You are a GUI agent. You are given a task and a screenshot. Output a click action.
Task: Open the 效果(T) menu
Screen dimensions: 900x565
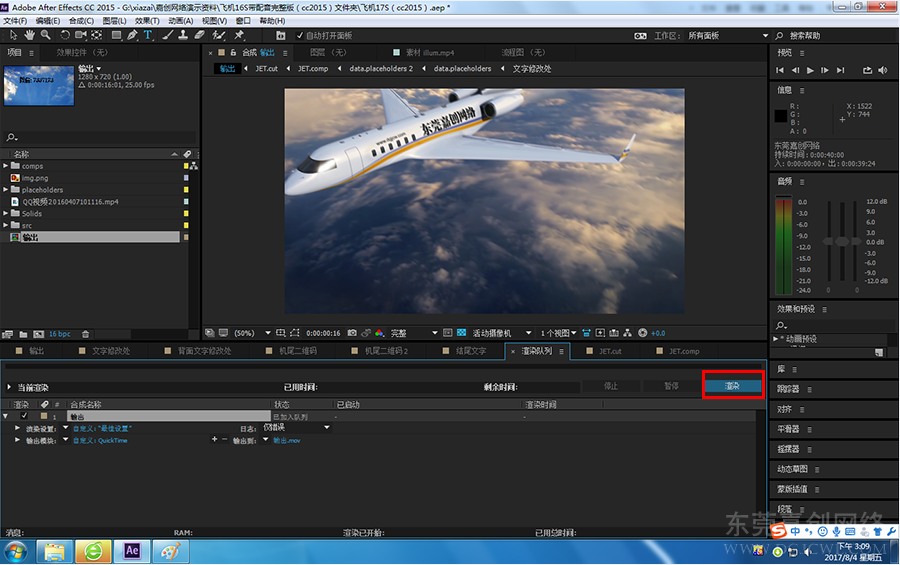pos(147,21)
